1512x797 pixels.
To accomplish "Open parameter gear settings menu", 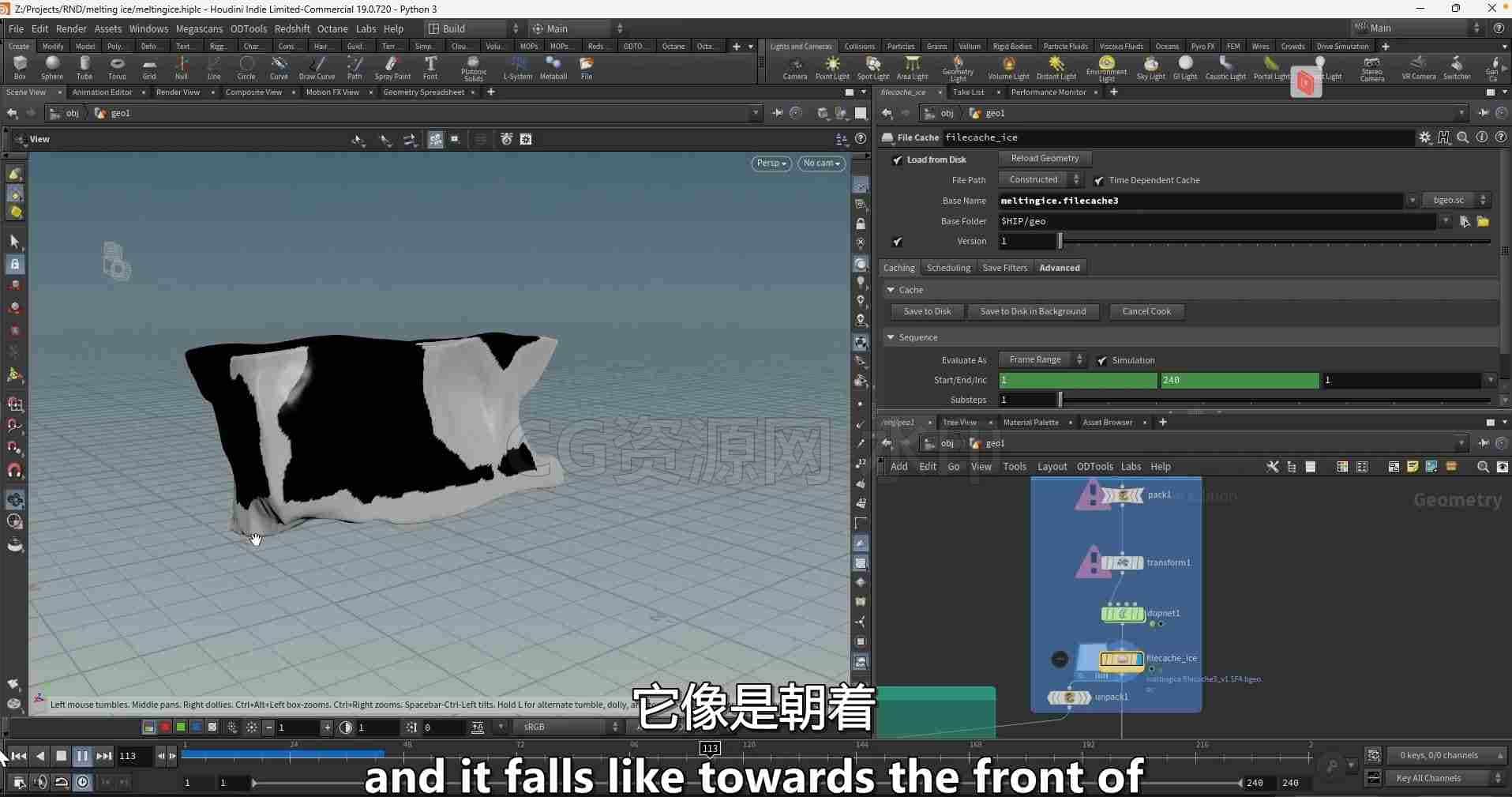I will point(1424,137).
